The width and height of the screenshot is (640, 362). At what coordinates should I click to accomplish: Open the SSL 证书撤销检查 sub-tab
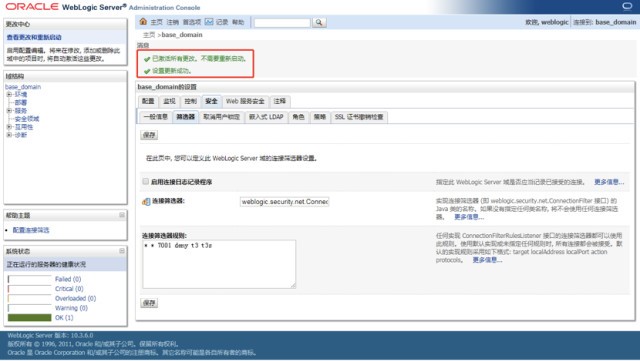coord(359,117)
